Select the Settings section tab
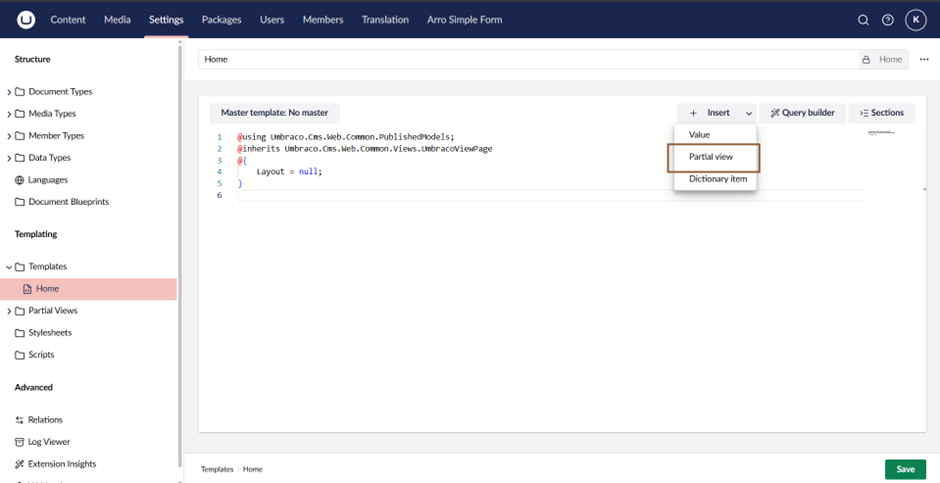940x483 pixels. tap(166, 20)
